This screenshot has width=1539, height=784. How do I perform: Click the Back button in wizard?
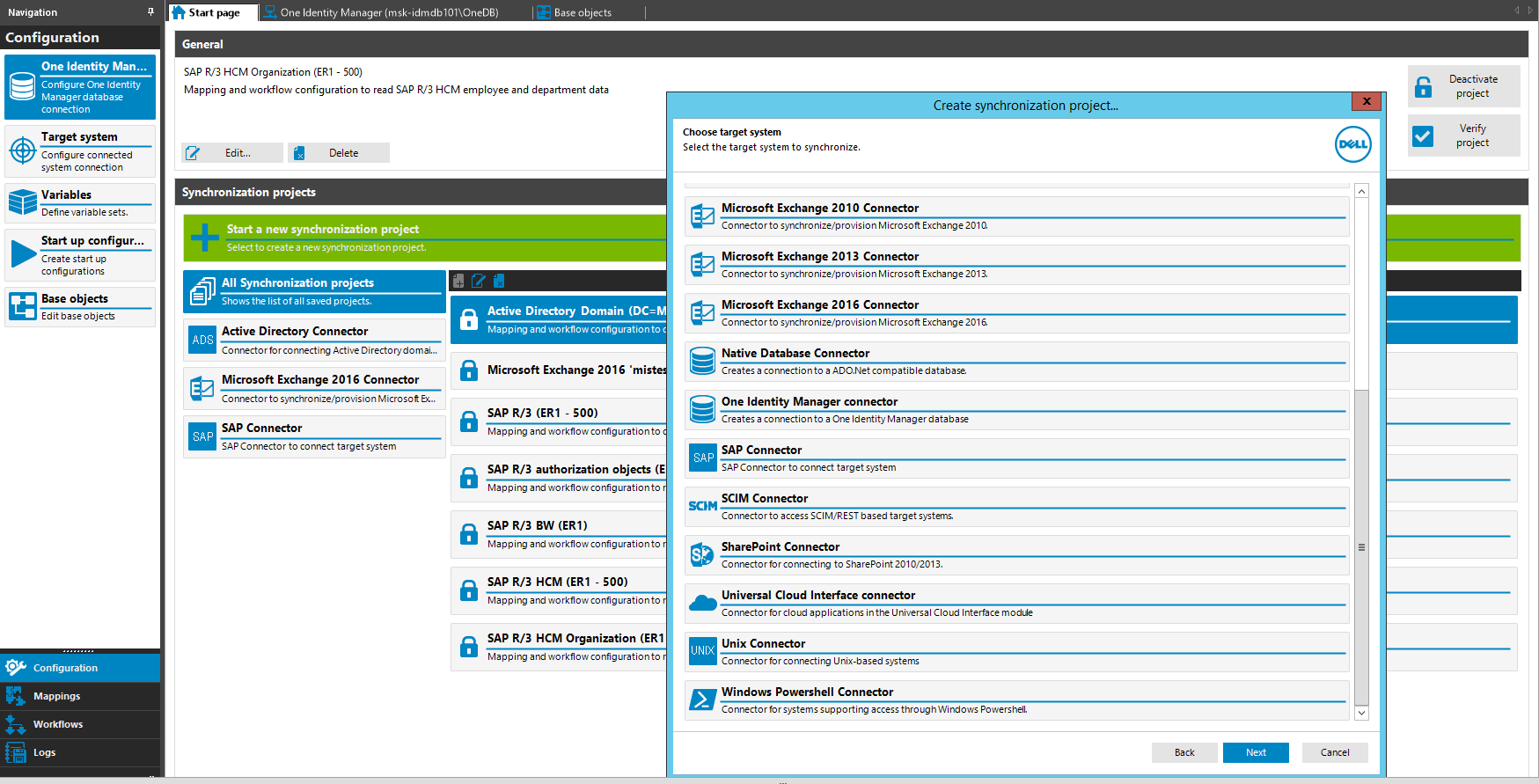coord(1184,752)
